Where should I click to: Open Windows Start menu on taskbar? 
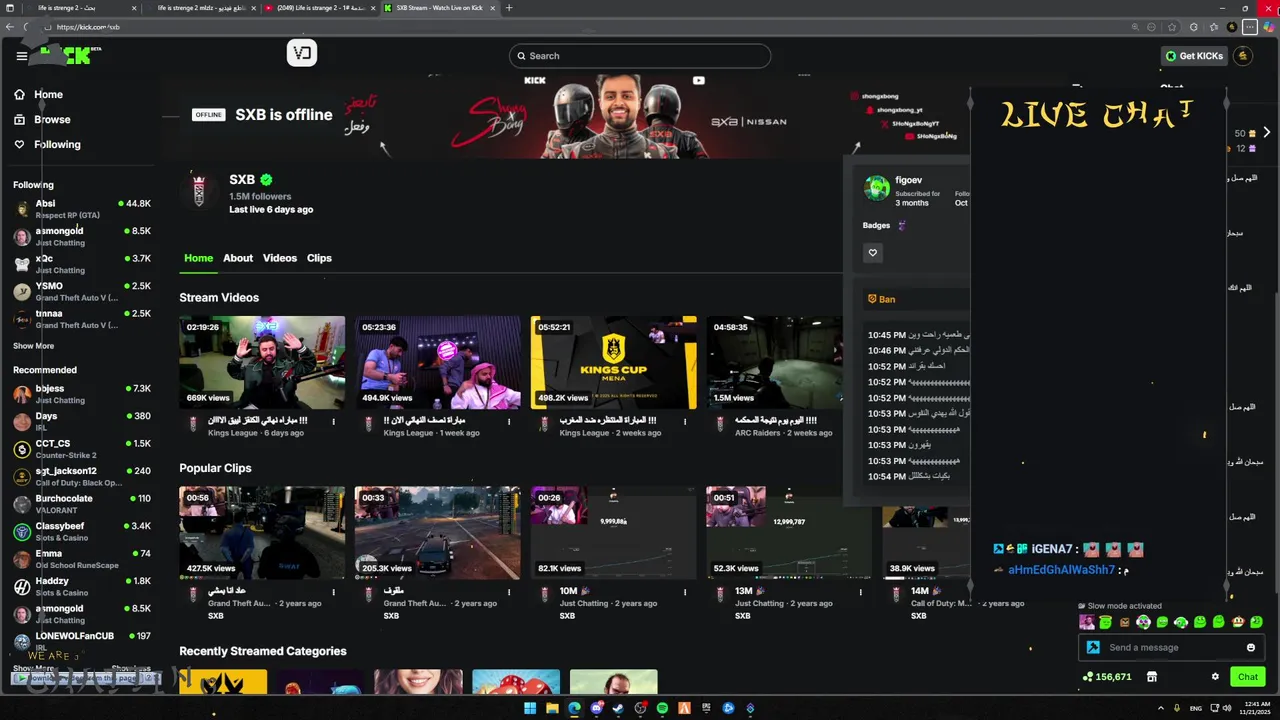pyautogui.click(x=530, y=708)
